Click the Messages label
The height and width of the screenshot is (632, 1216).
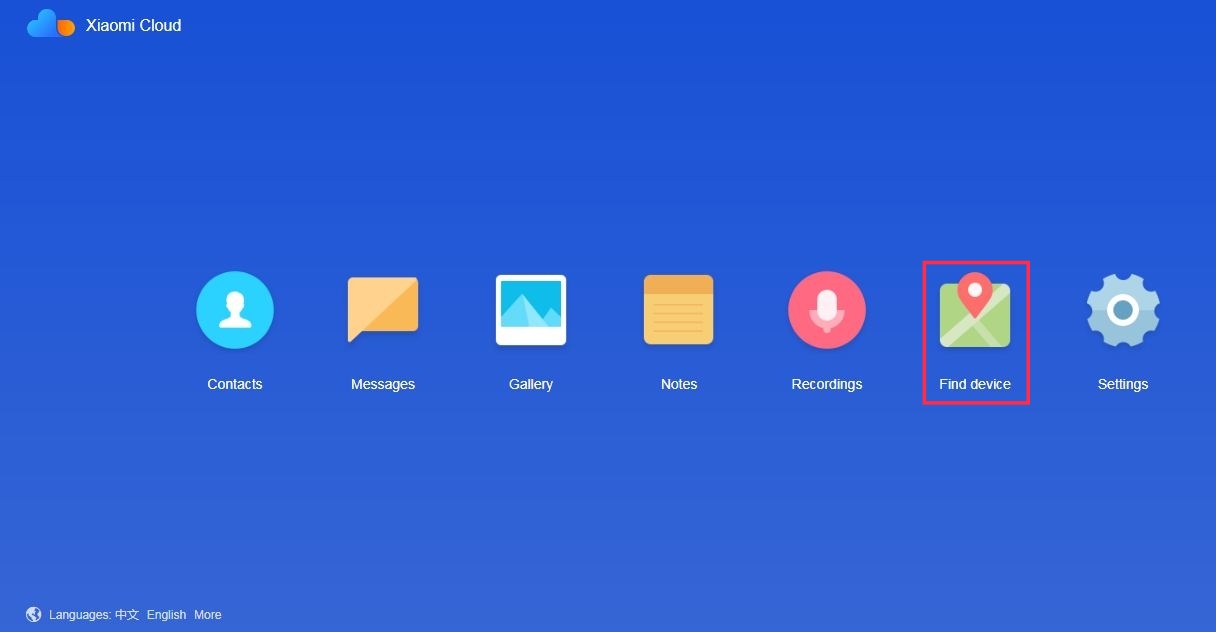click(x=383, y=384)
